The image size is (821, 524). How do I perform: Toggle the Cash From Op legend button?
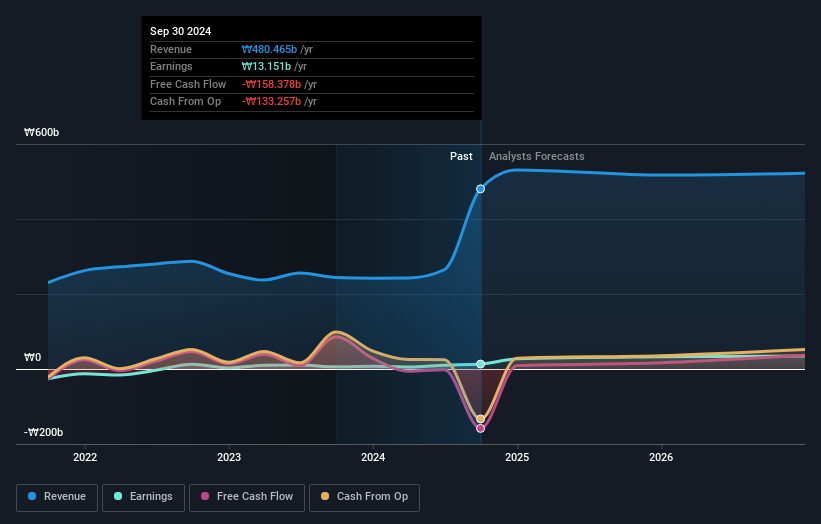point(364,497)
